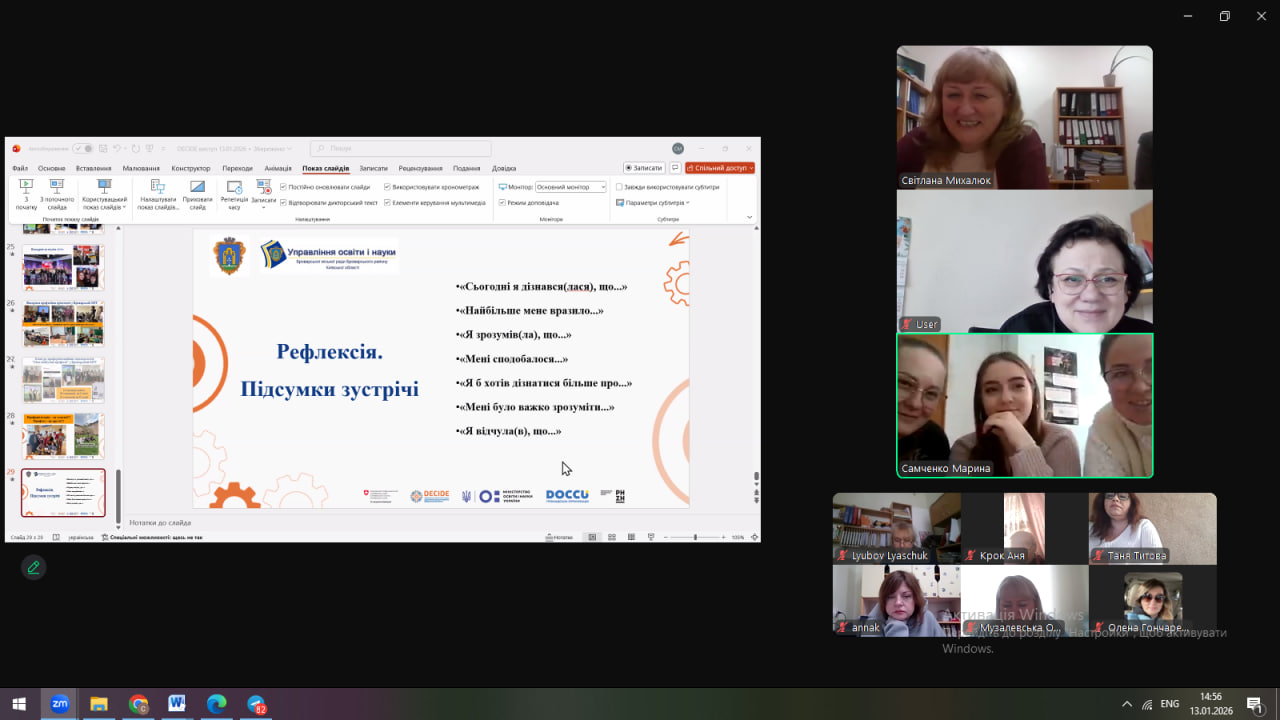
Task: Expand Параметри субтитрів dropdown
Action: pos(652,202)
